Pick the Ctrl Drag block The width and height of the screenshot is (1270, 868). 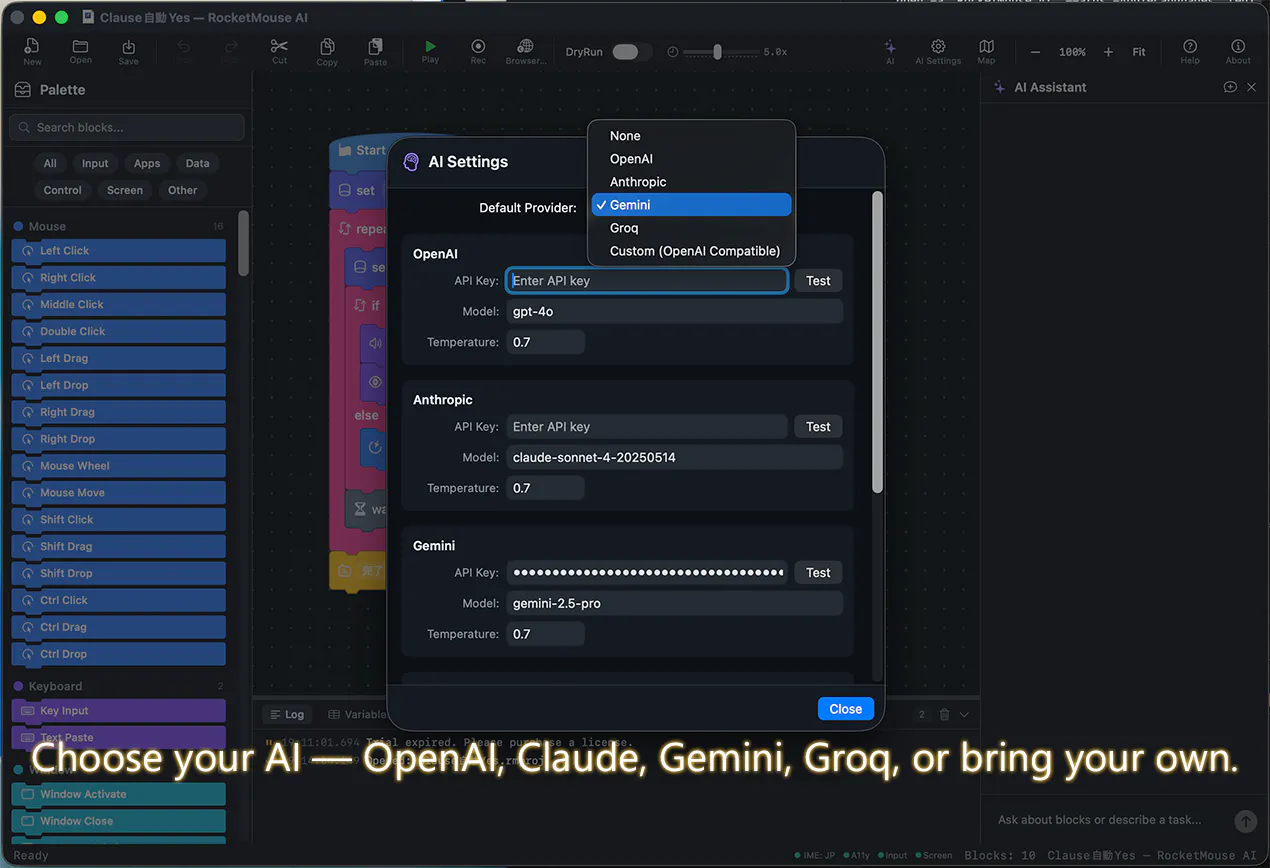(x=118, y=627)
